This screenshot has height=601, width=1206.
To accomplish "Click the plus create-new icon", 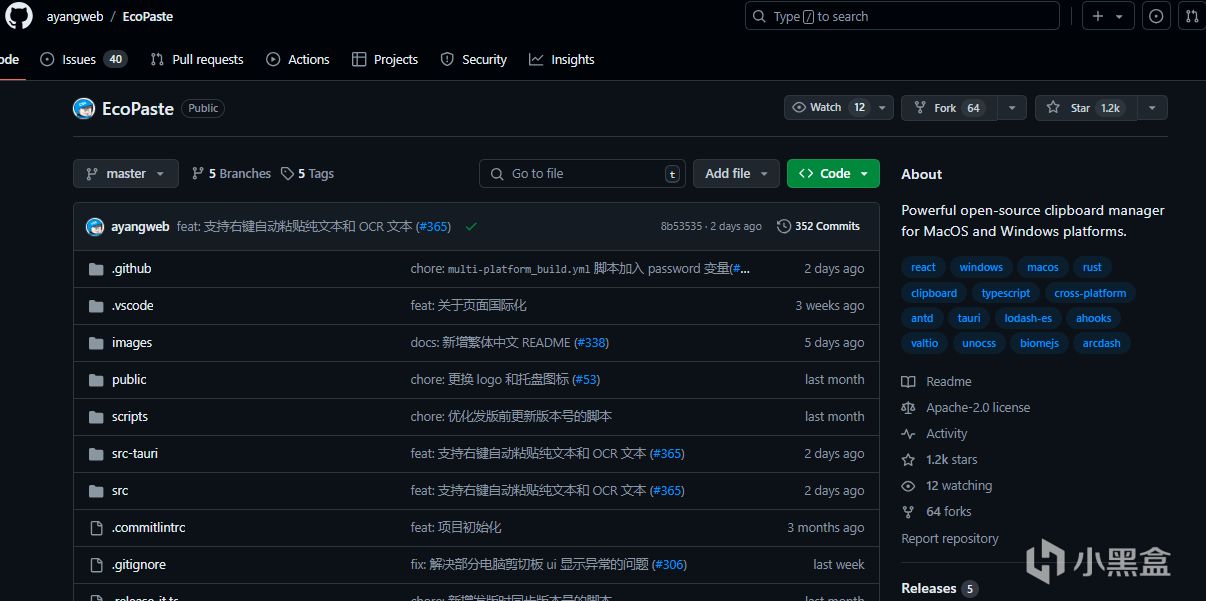I will (x=1098, y=16).
